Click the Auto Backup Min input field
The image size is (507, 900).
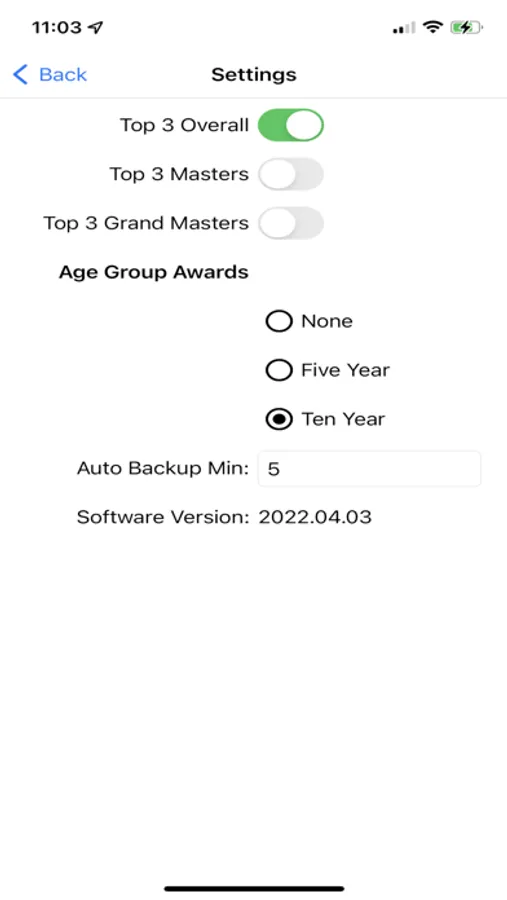tap(369, 469)
